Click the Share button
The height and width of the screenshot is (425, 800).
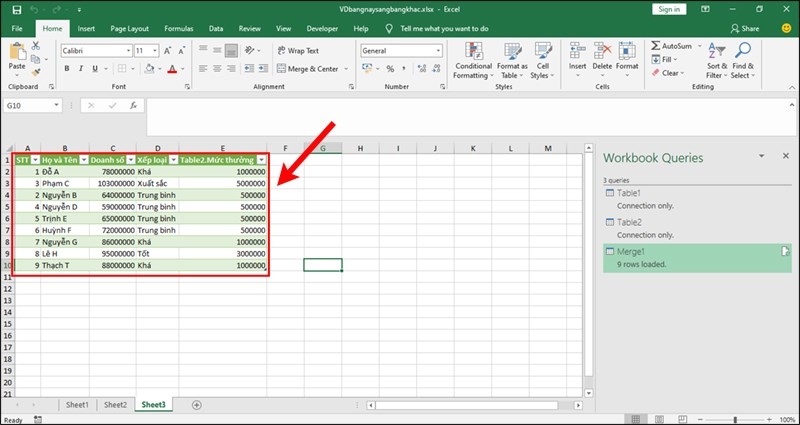click(745, 29)
